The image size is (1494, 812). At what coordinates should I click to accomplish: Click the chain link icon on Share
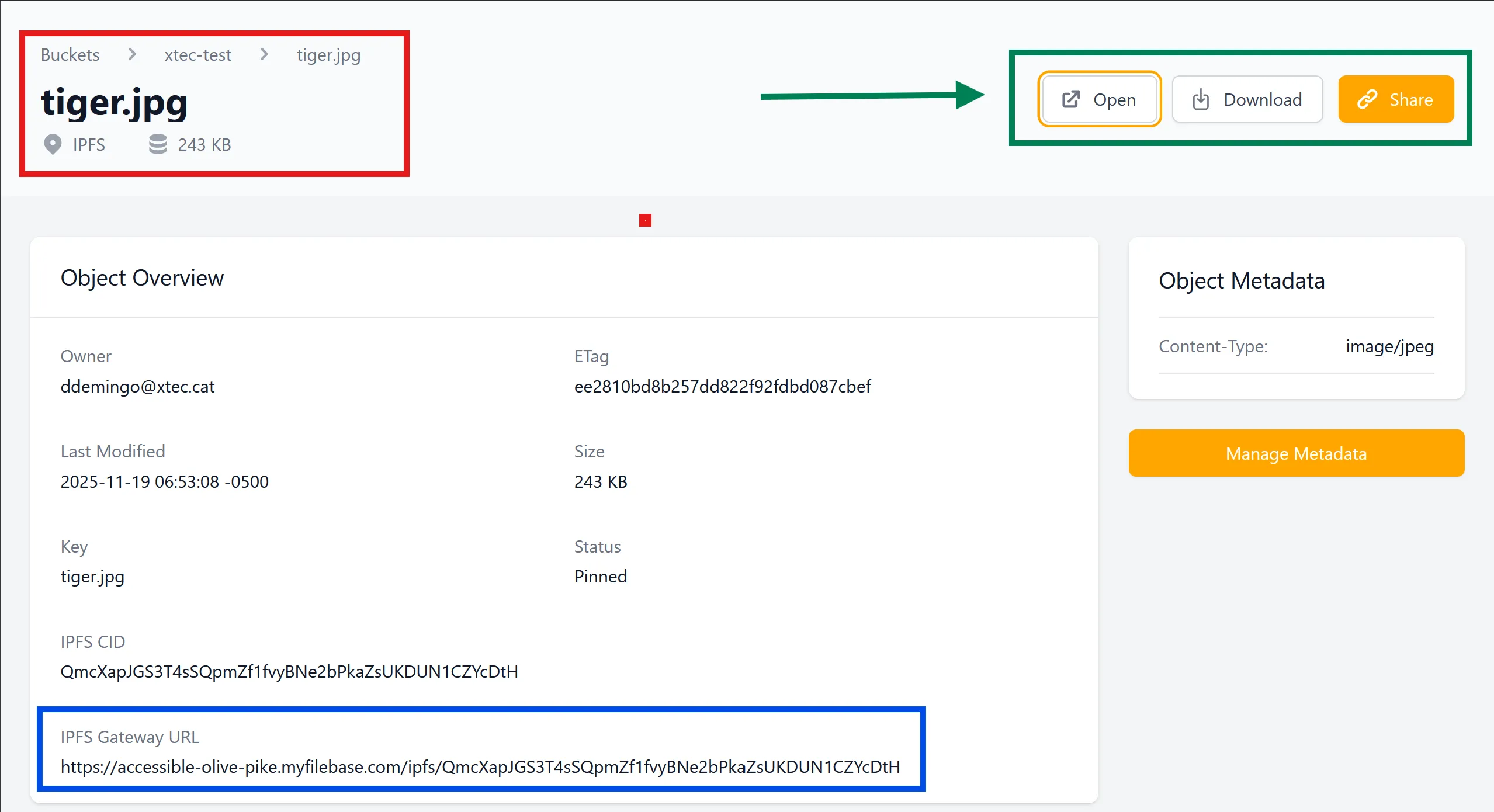[1367, 99]
